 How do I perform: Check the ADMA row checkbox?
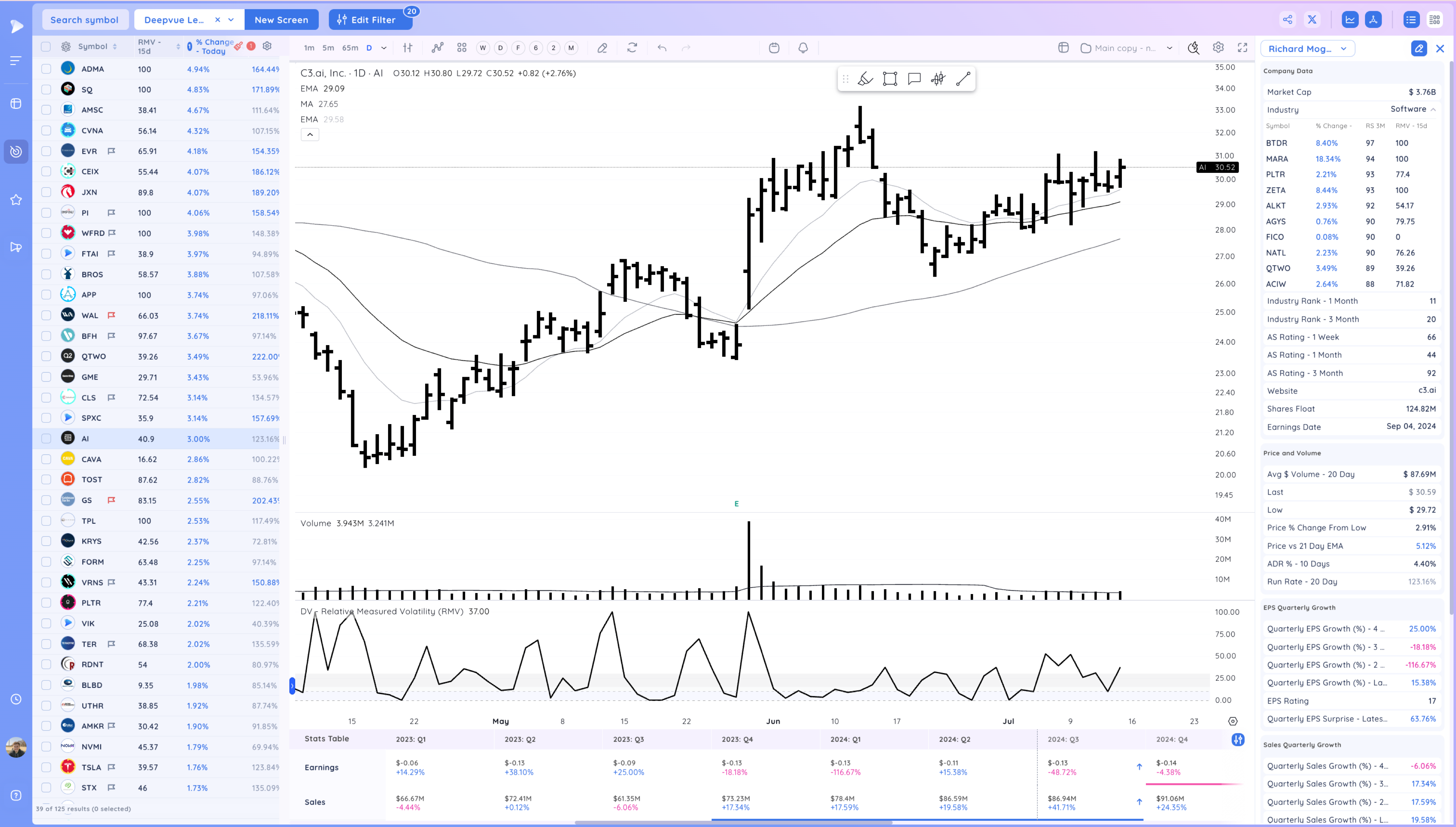(46, 69)
